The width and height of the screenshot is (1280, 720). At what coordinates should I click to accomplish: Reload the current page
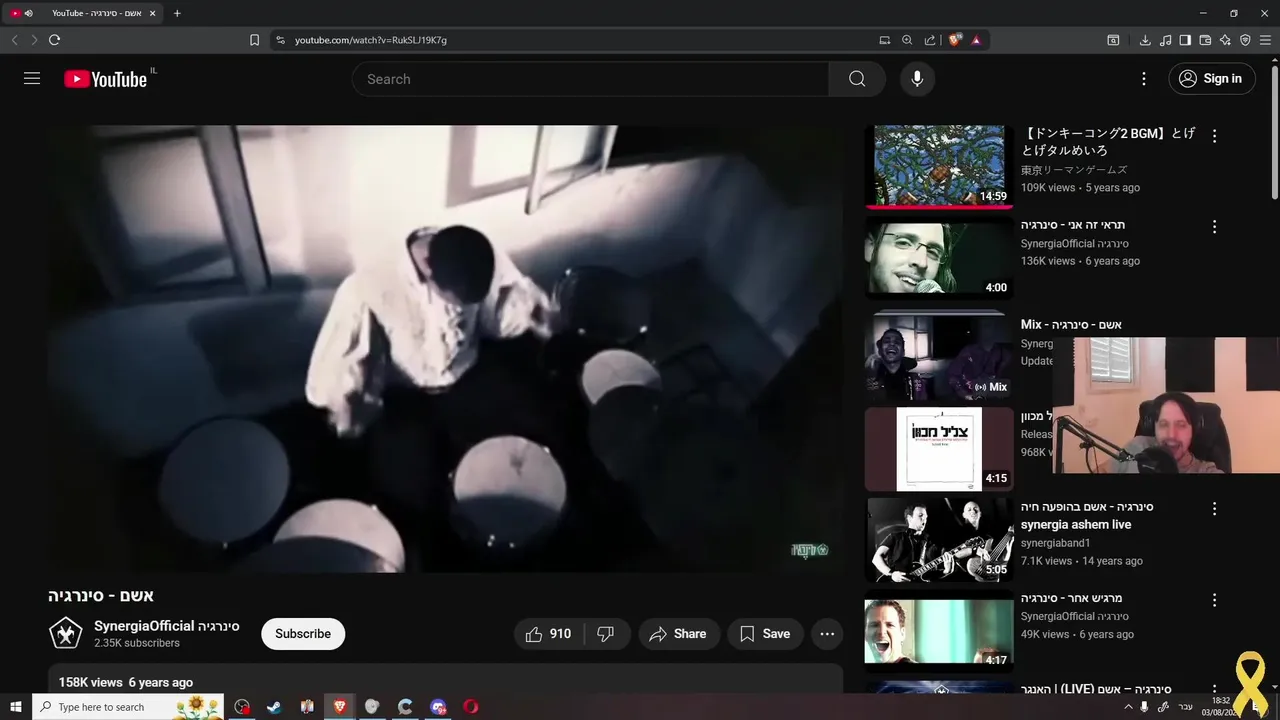click(x=54, y=40)
